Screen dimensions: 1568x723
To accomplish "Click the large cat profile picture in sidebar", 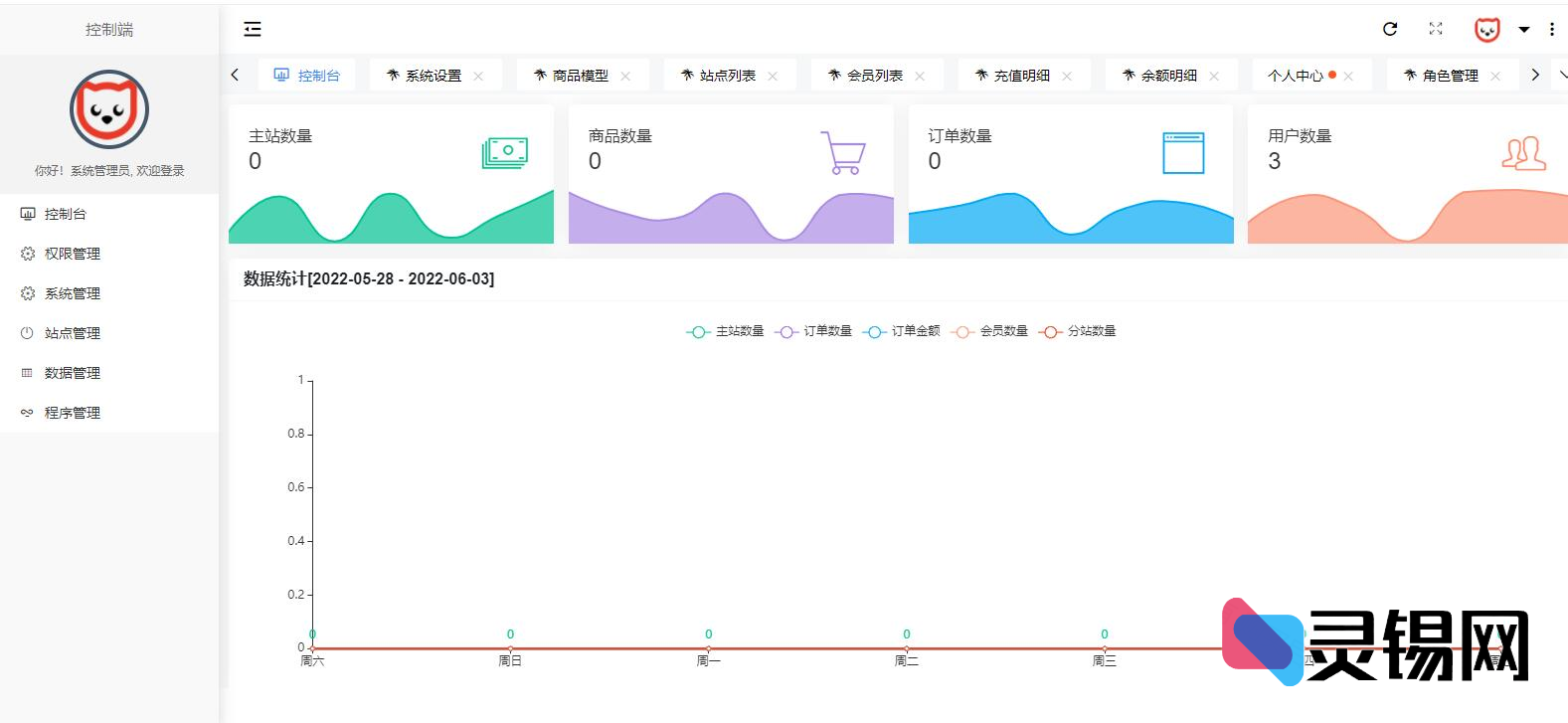I will tap(109, 109).
